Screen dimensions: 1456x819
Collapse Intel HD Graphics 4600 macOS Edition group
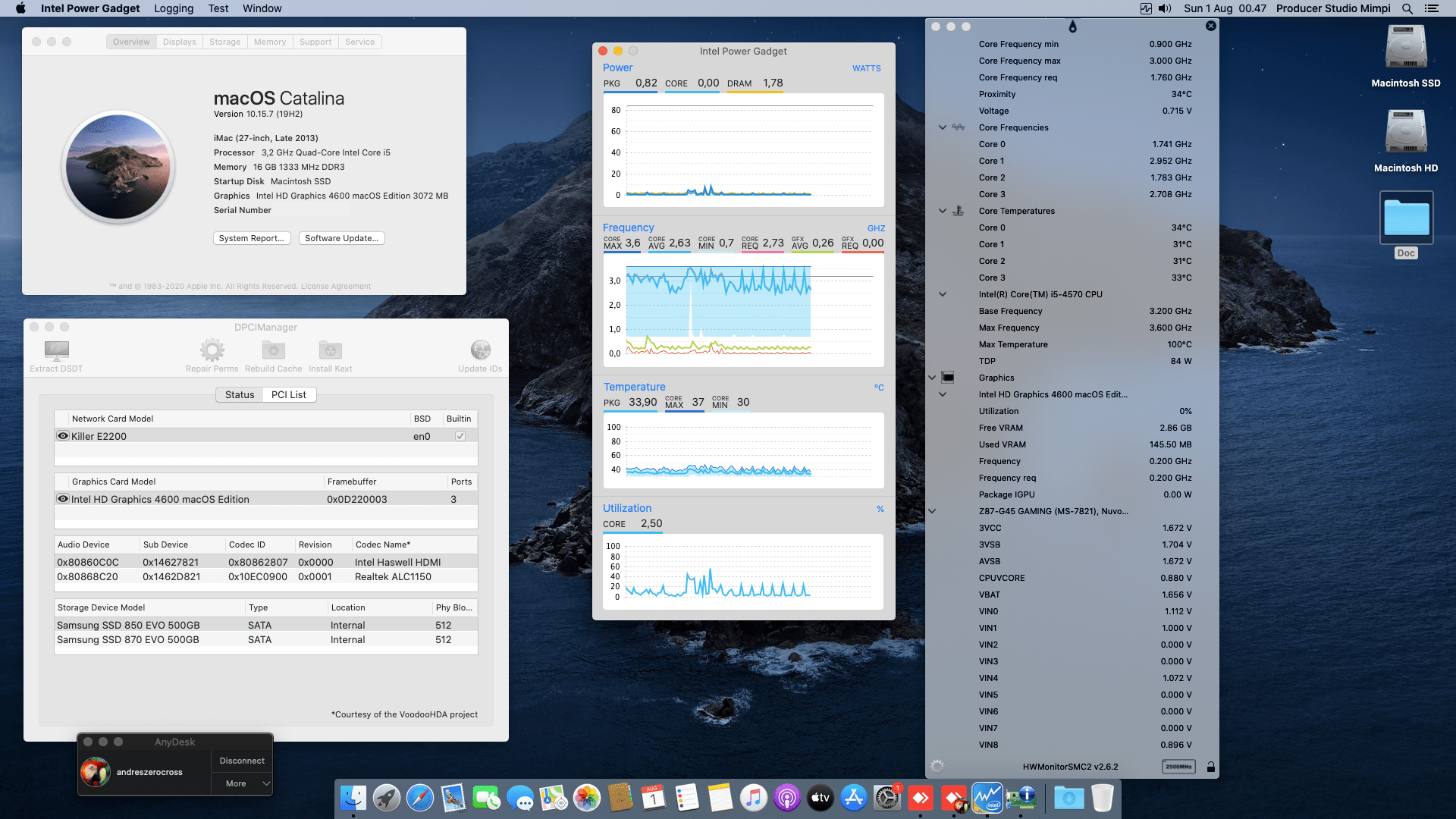point(943,394)
